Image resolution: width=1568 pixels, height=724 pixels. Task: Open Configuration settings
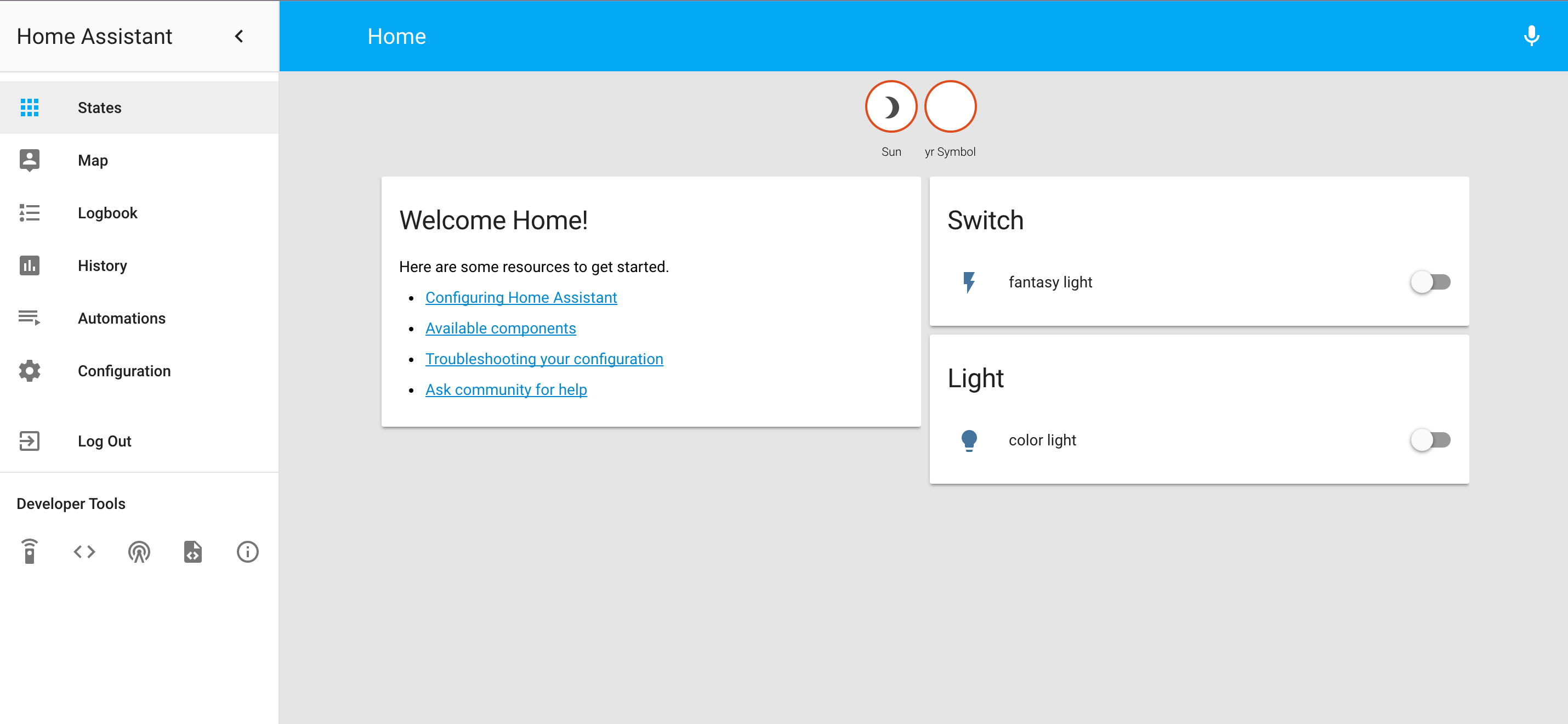pyautogui.click(x=125, y=371)
